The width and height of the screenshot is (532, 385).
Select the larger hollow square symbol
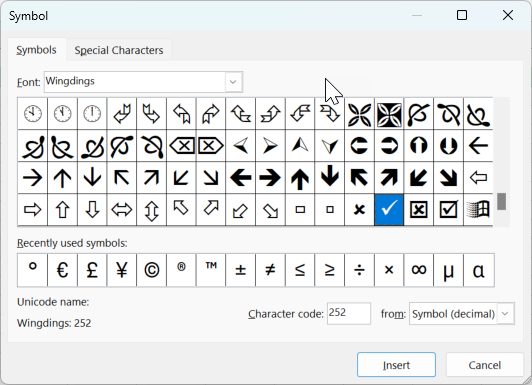pos(300,210)
